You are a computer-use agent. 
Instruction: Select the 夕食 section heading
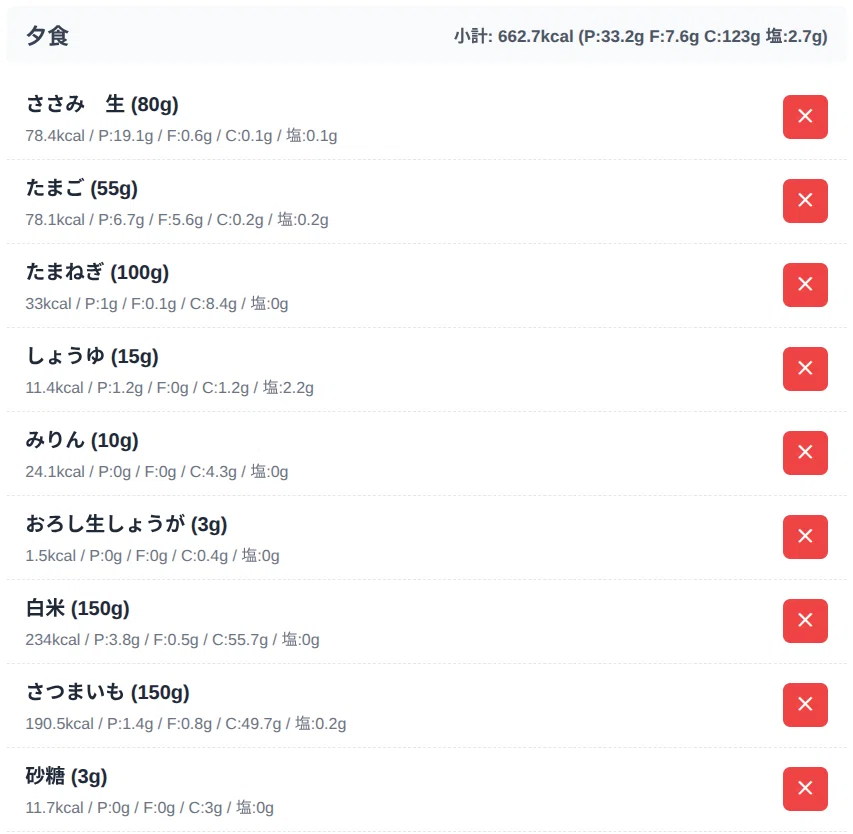coord(47,36)
